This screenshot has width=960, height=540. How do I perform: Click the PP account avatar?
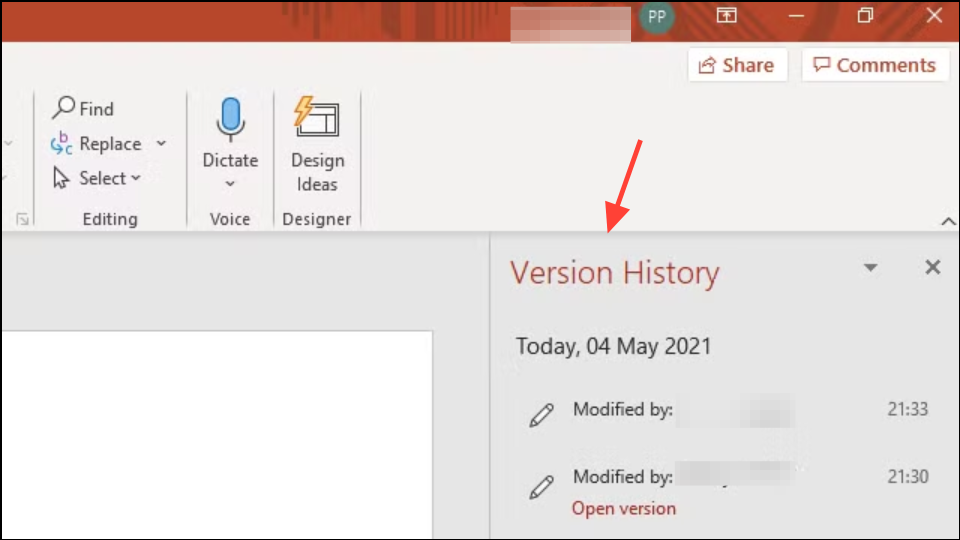tap(657, 16)
